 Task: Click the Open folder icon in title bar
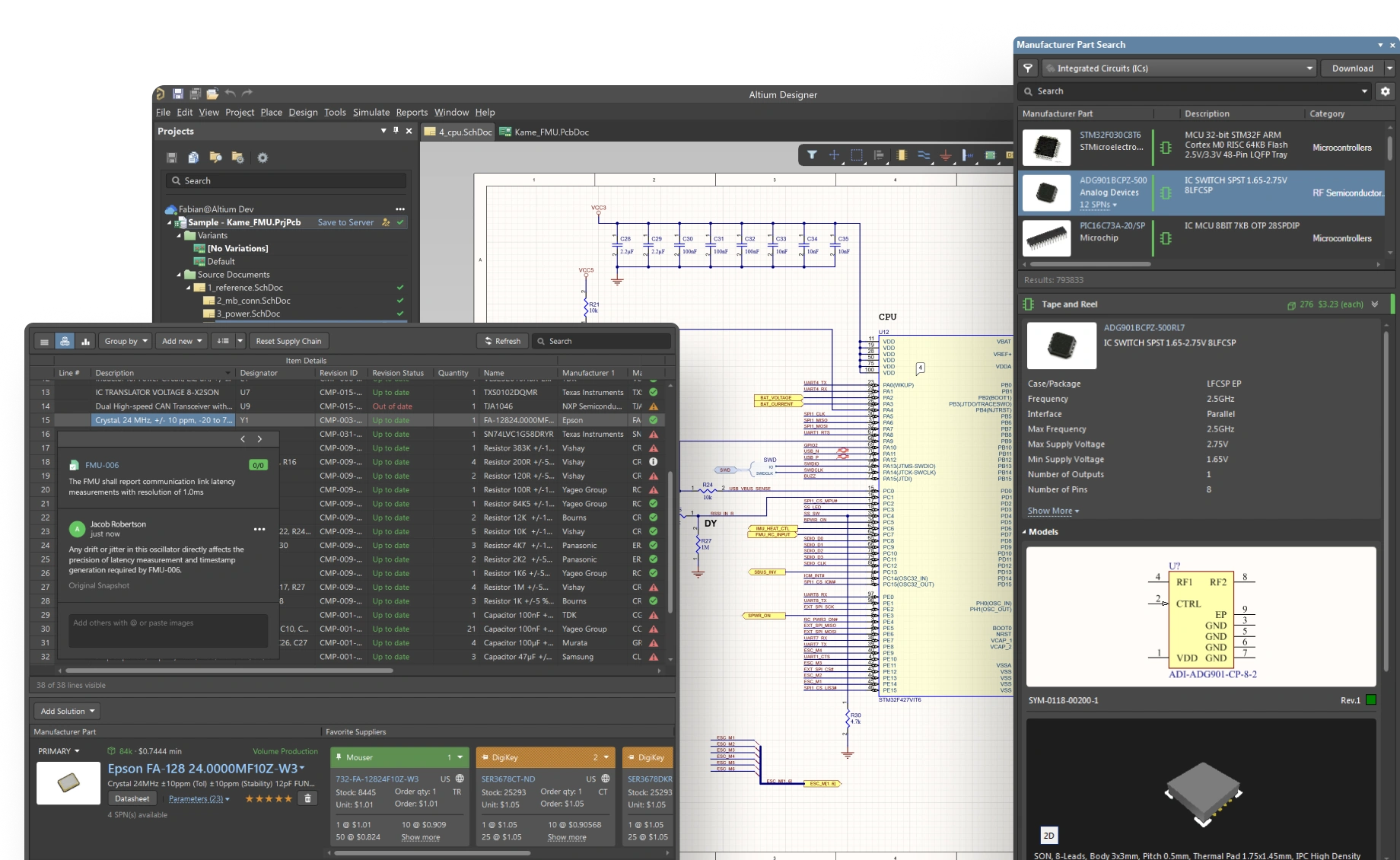pos(212,94)
